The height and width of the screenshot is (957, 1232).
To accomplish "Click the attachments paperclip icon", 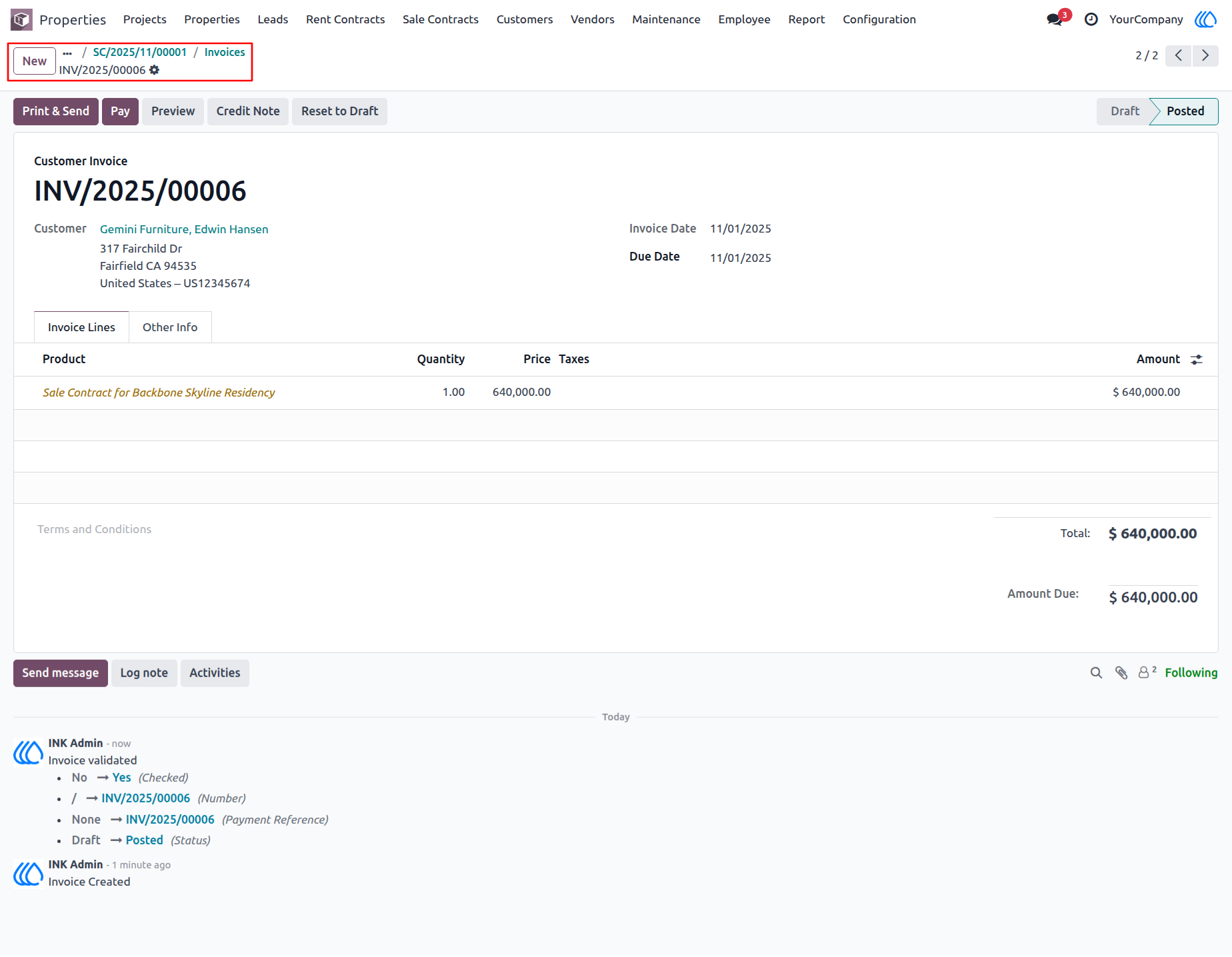I will click(1121, 673).
